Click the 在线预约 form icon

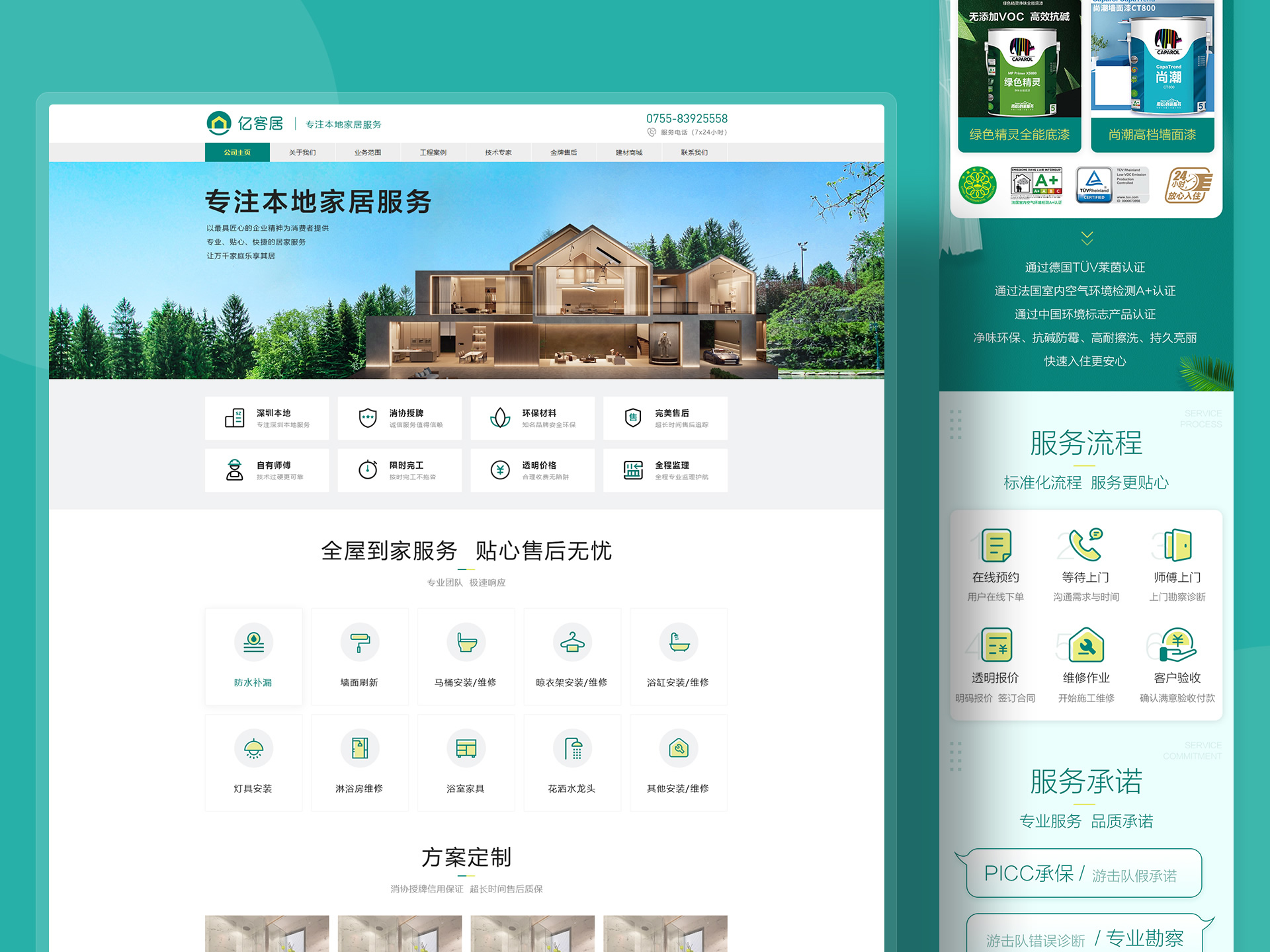996,546
